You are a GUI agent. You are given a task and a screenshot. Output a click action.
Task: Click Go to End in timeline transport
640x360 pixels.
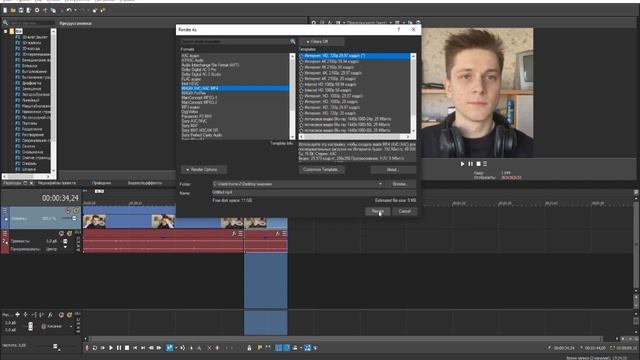pyautogui.click(x=143, y=348)
